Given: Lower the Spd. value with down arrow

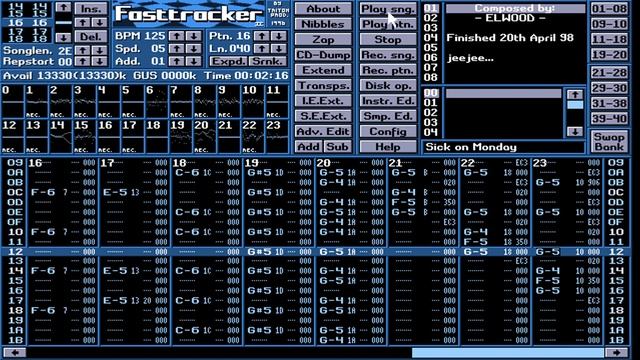Looking at the screenshot, I should tap(194, 49).
